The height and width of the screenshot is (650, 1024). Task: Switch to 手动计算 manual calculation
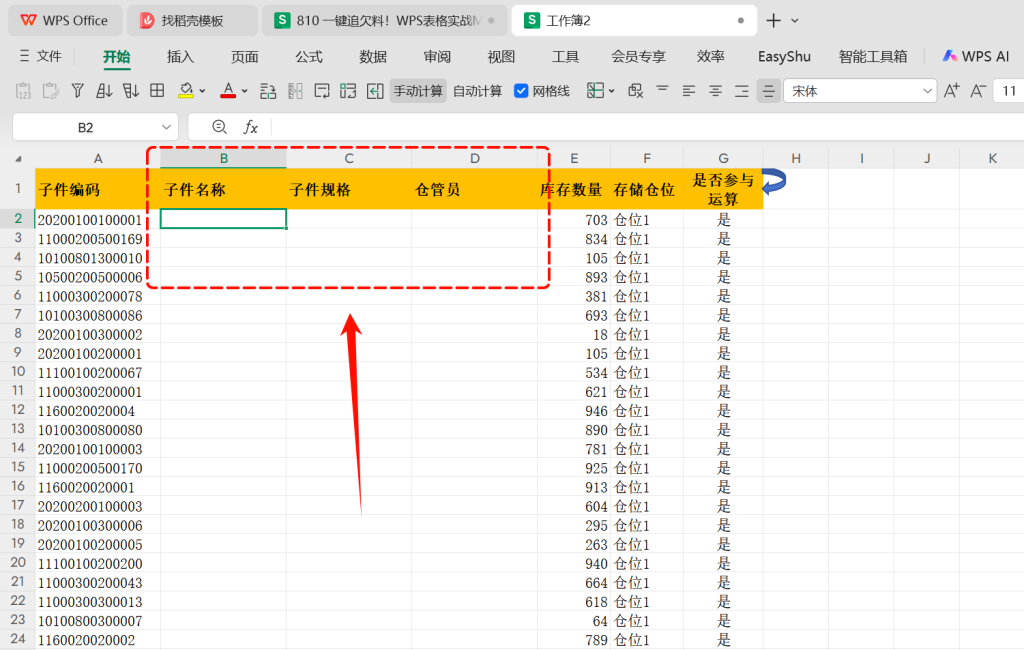(x=418, y=91)
